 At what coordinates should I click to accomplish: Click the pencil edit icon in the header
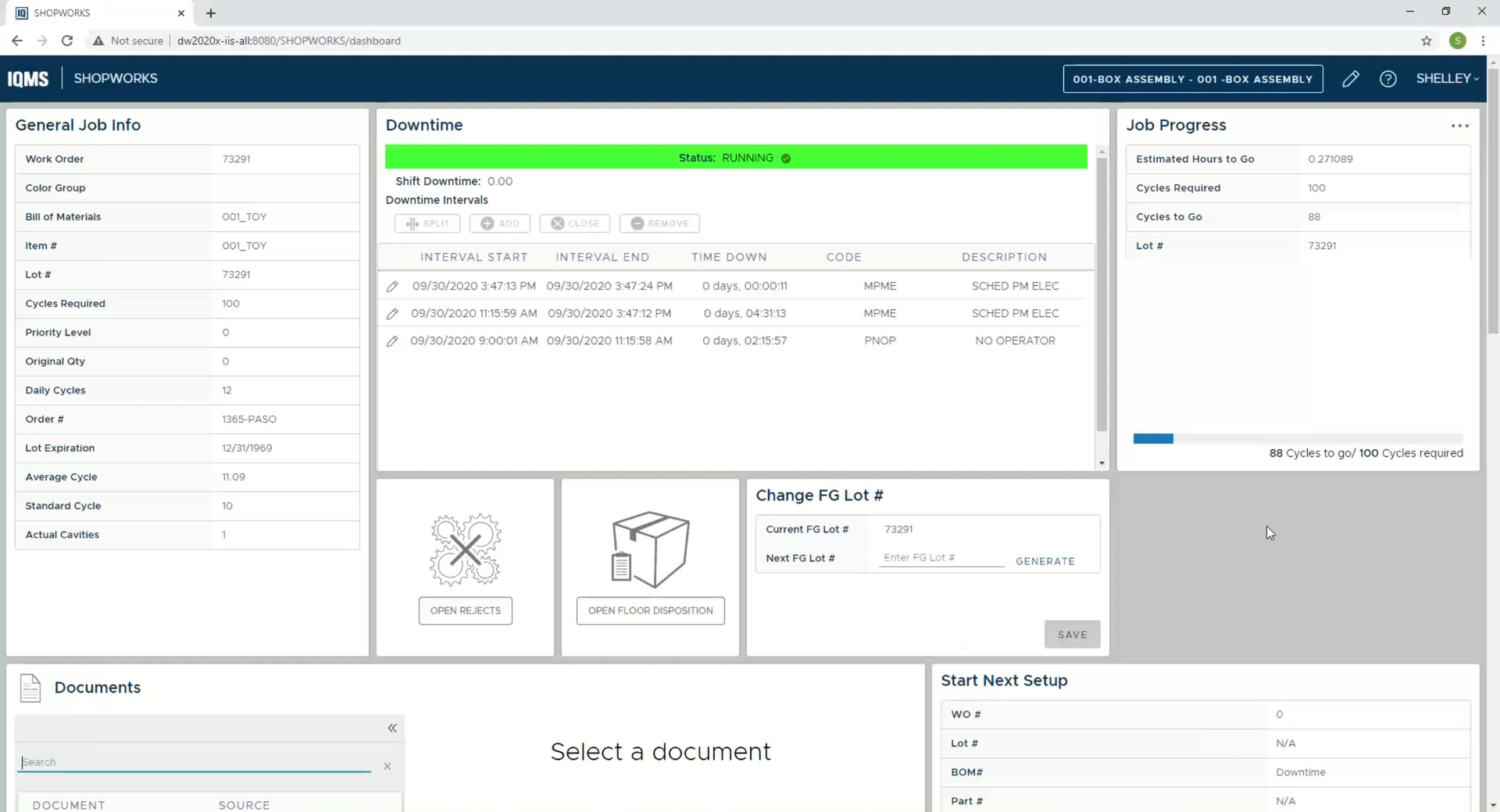(x=1352, y=79)
